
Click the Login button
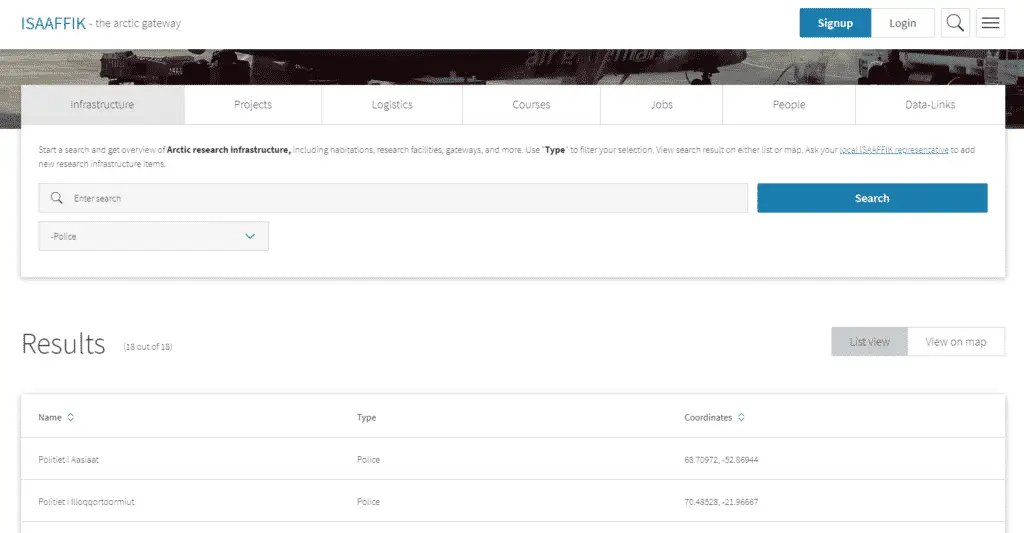click(903, 23)
